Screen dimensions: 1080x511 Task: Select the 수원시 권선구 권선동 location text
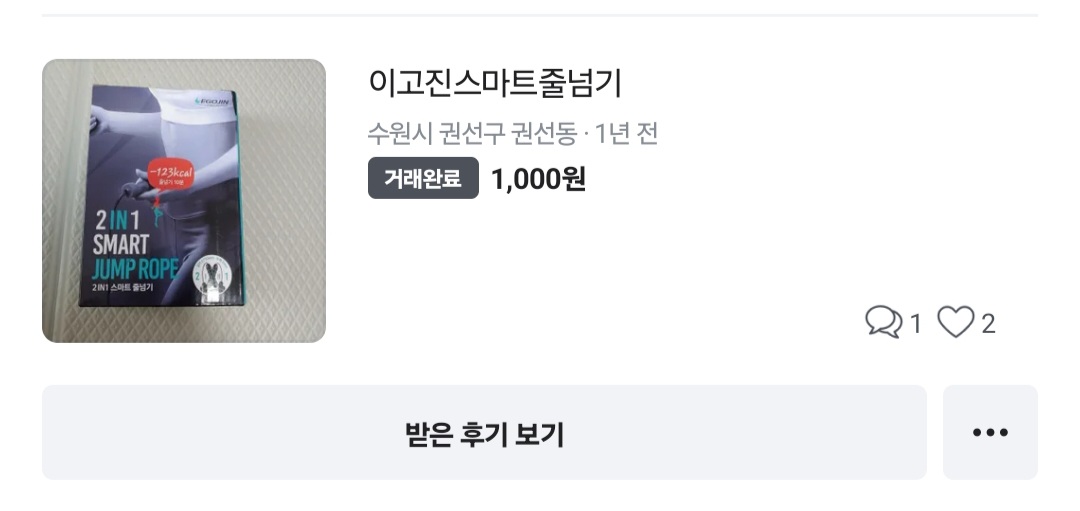click(x=472, y=133)
